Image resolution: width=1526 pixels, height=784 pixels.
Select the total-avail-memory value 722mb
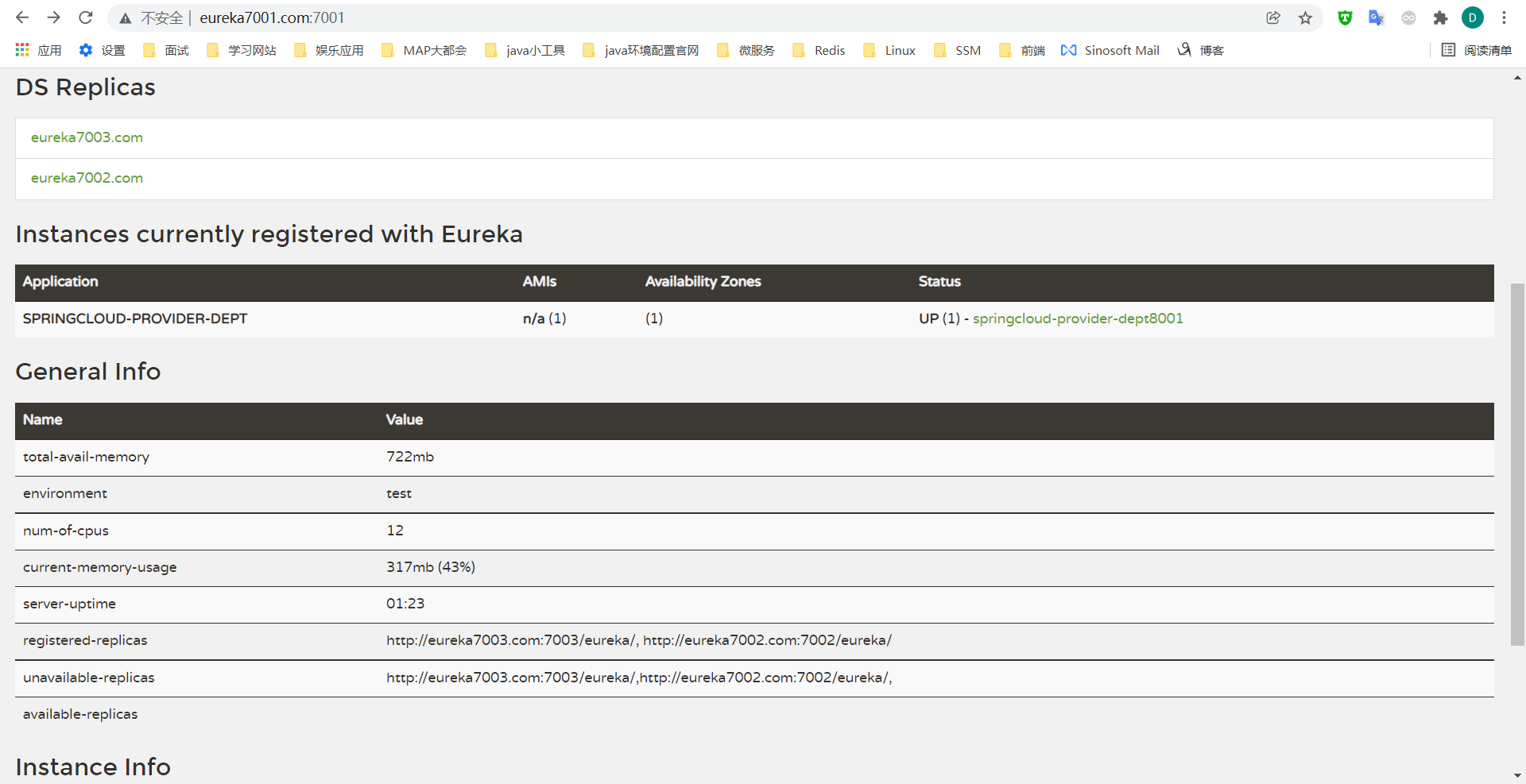(410, 457)
